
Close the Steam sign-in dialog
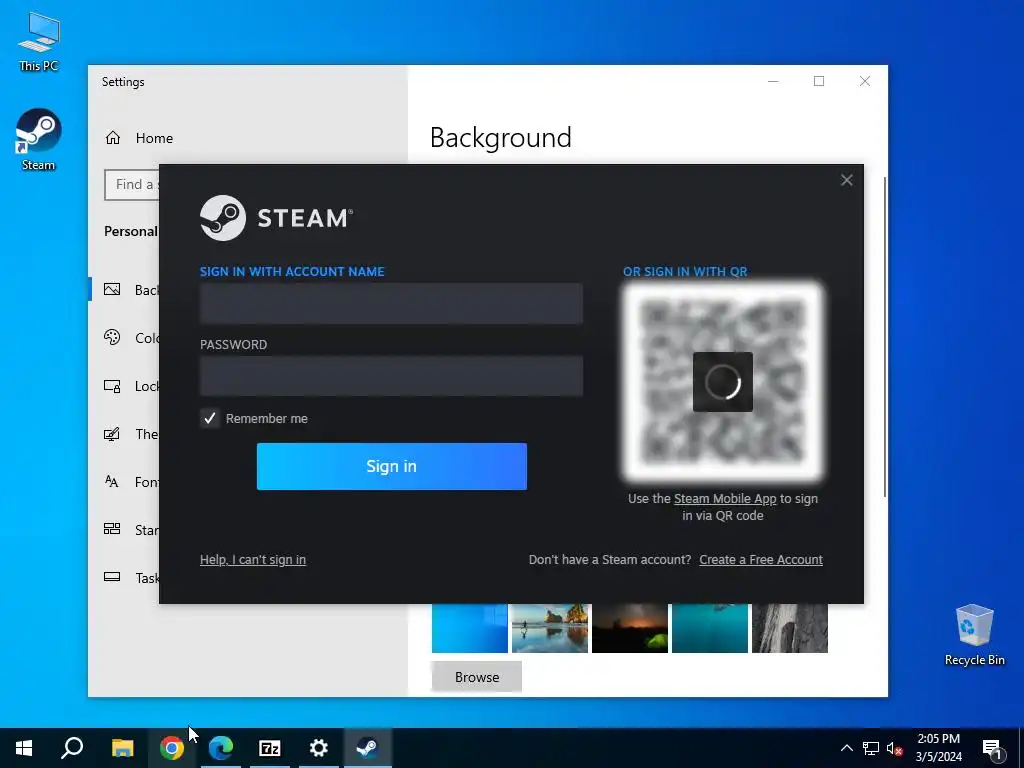click(x=846, y=180)
